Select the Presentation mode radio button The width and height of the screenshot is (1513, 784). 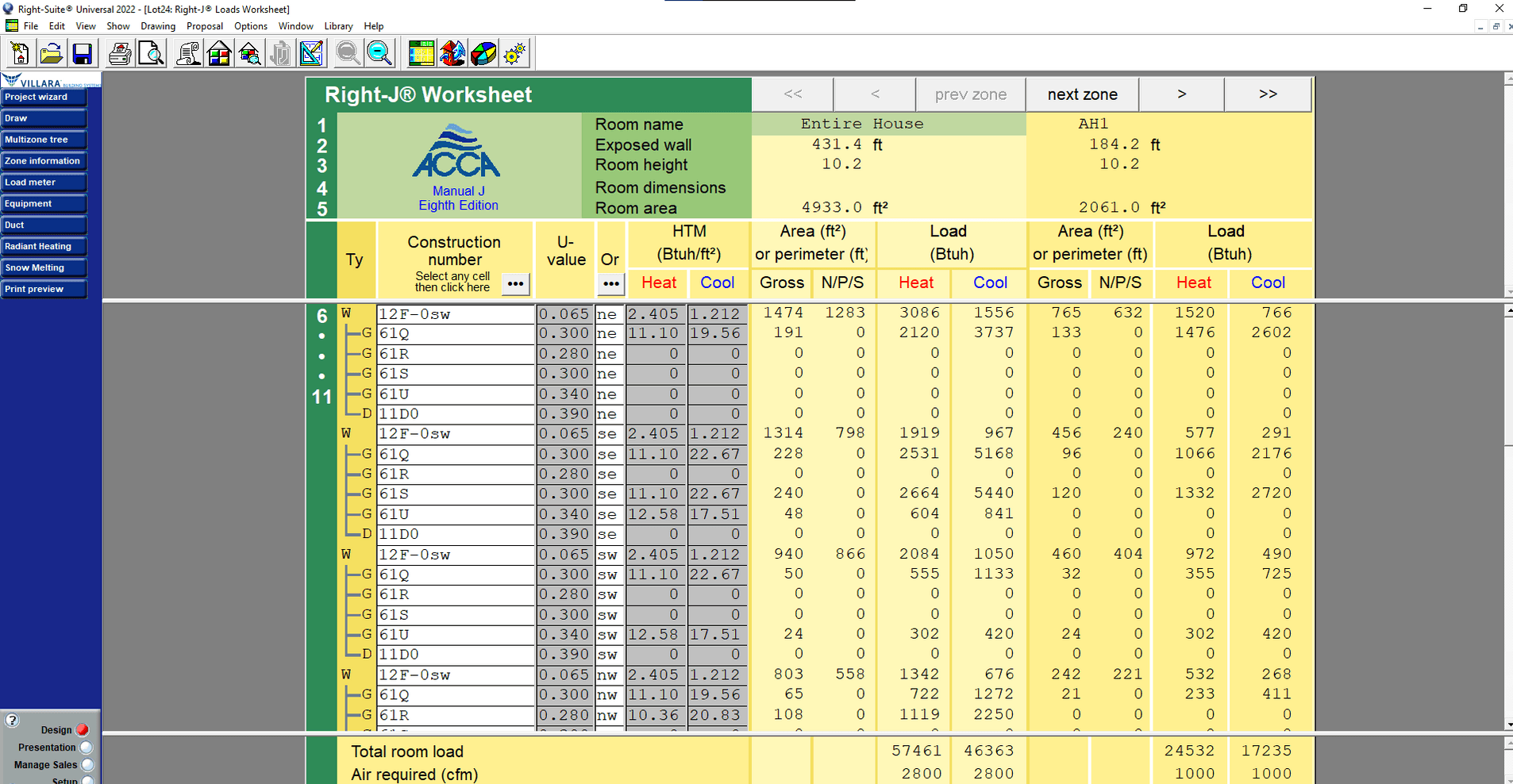coord(87,747)
